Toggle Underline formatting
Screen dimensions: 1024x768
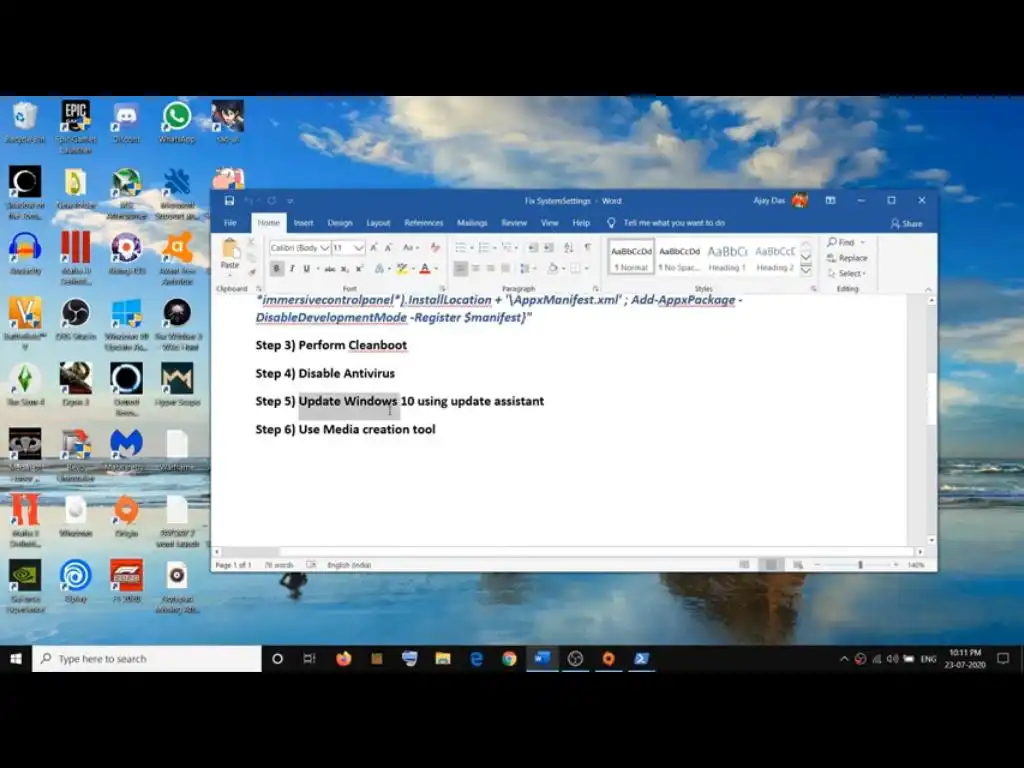pos(306,268)
